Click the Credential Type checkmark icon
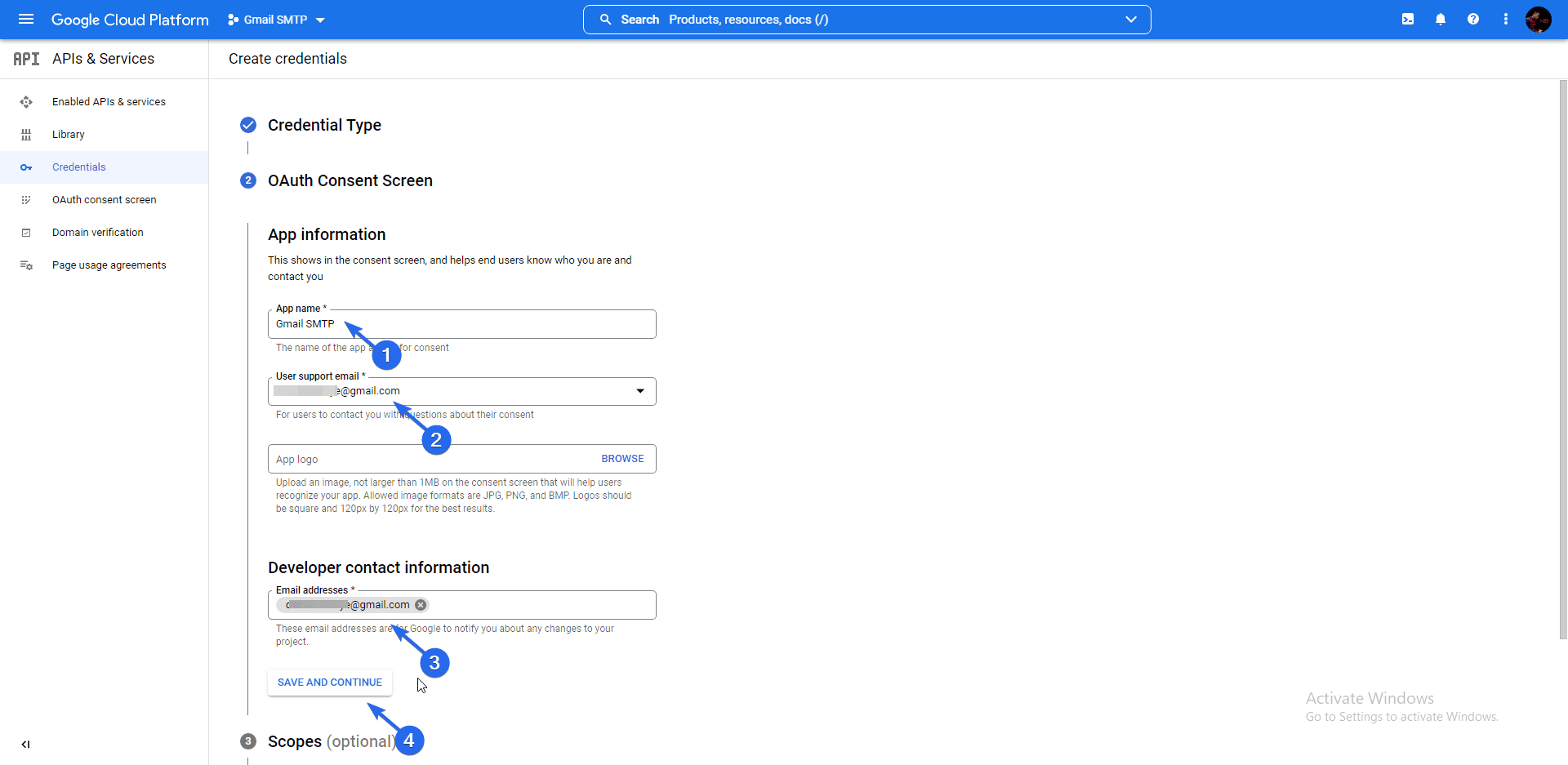The width and height of the screenshot is (1568, 765). pos(248,125)
